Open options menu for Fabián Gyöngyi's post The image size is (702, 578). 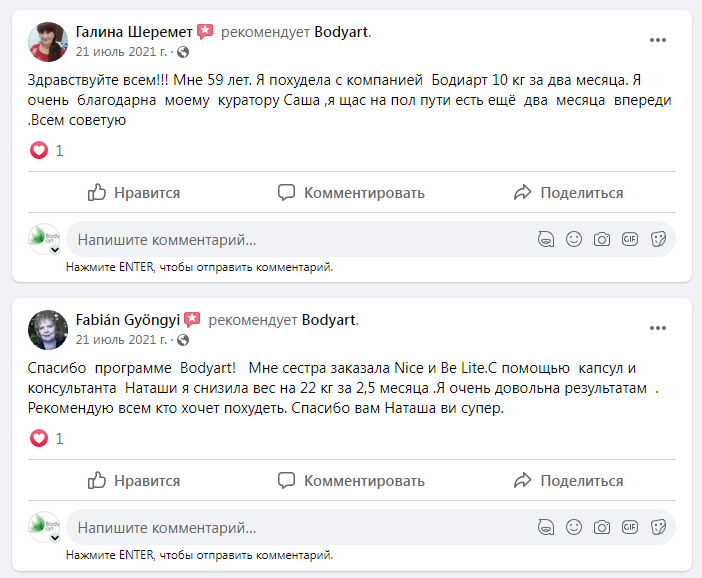point(658,328)
